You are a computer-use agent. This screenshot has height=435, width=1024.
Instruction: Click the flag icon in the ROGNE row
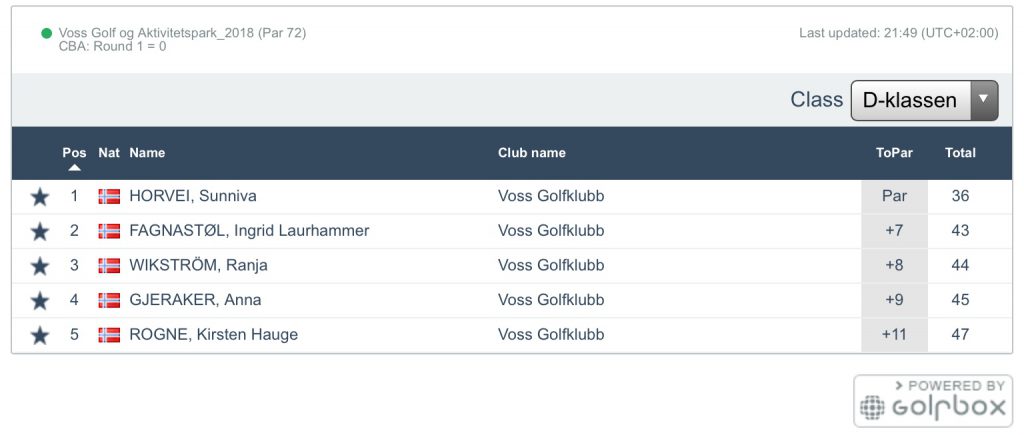click(x=109, y=334)
